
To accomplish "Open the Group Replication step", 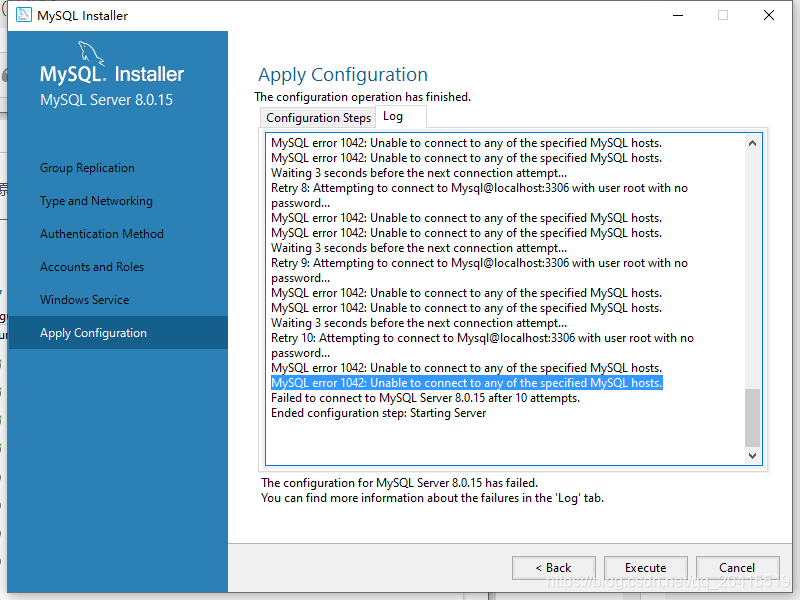I will (87, 168).
